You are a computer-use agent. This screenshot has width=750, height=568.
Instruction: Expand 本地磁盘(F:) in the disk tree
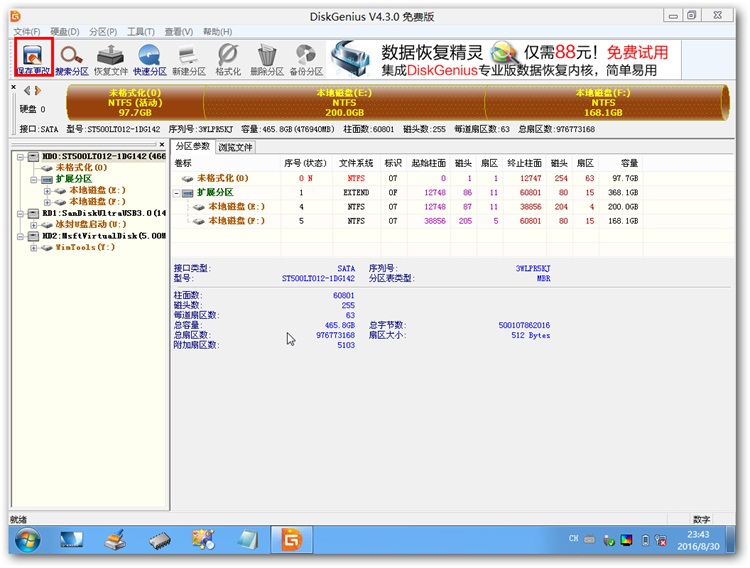pos(47,202)
